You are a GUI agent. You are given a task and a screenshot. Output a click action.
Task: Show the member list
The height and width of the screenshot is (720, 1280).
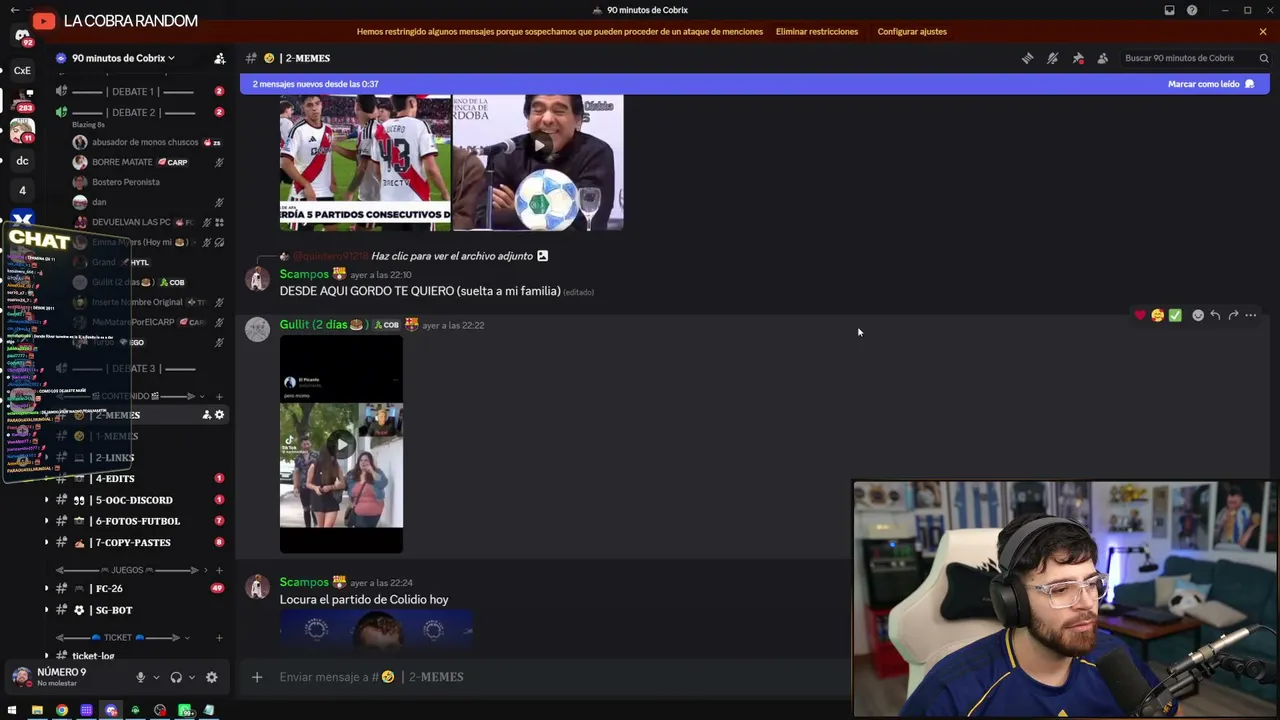pos(1102,58)
